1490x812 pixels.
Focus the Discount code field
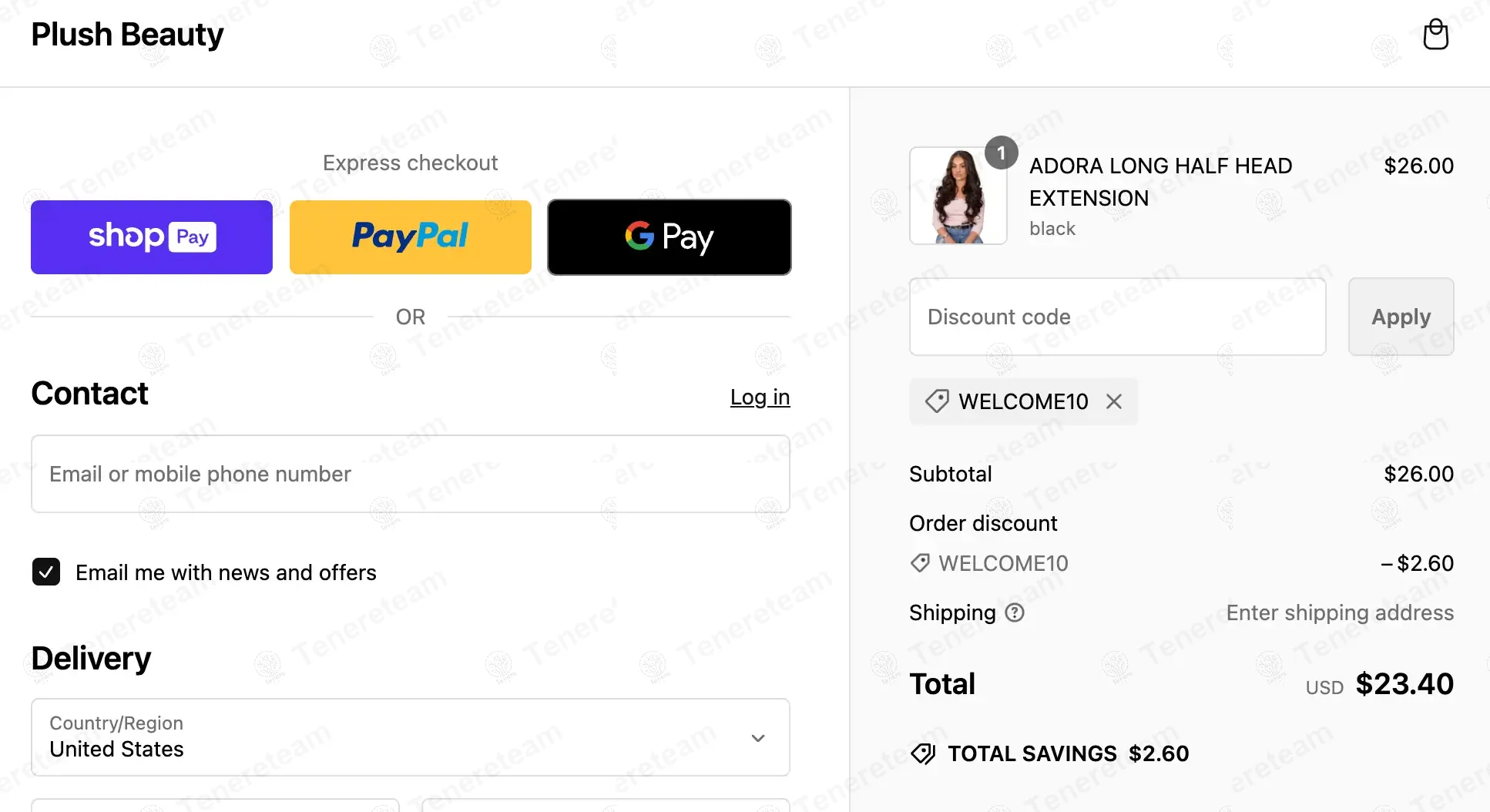coord(1117,317)
